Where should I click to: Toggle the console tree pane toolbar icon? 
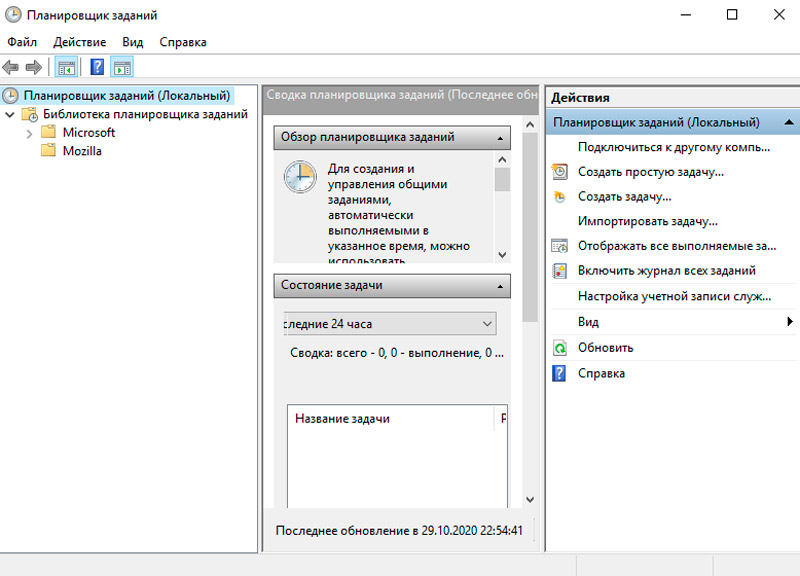pos(66,67)
